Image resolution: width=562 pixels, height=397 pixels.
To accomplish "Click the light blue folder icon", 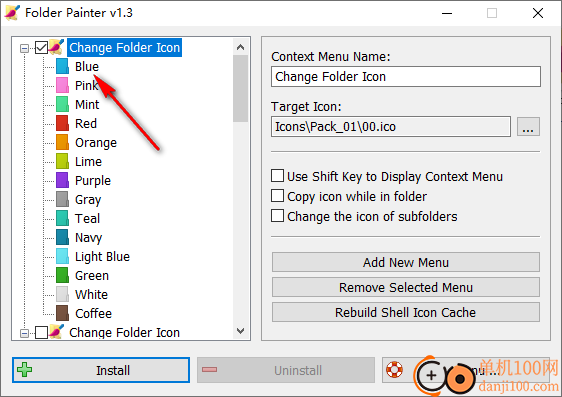I will tap(62, 256).
